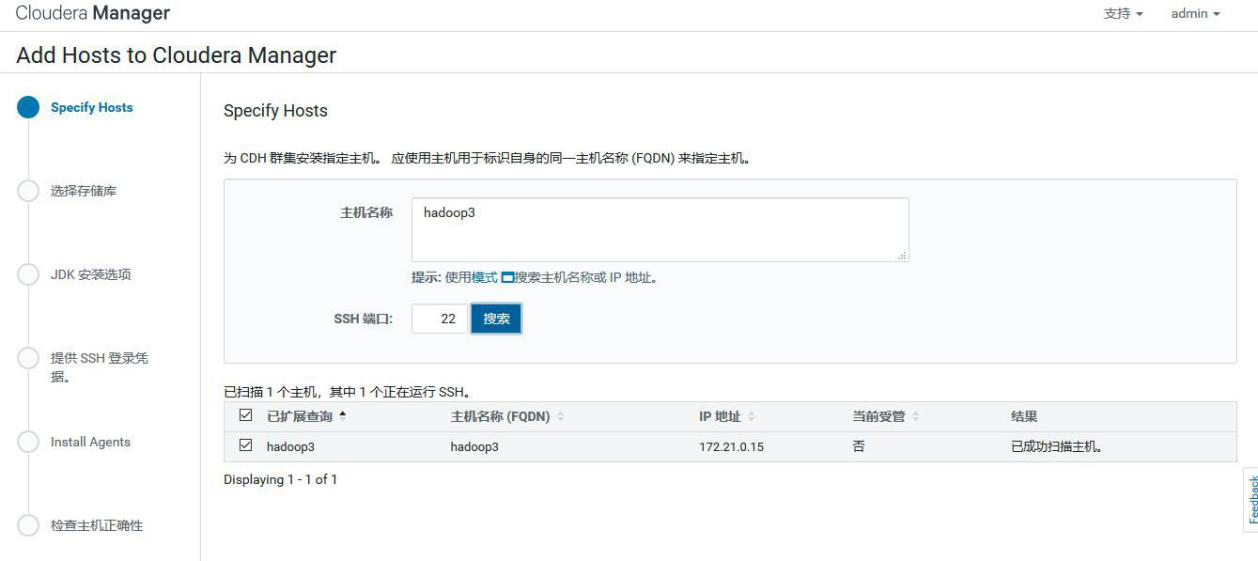
Task: Select the JDK 安装选项 step circle
Action: [29, 276]
